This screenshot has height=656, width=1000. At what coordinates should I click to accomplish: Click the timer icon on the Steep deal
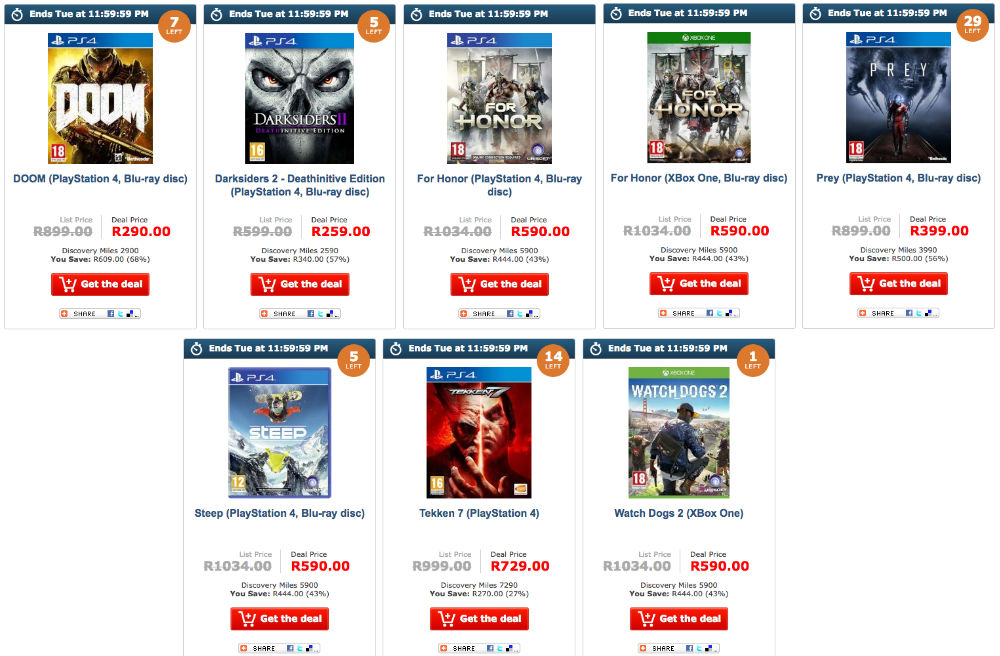[x=196, y=349]
